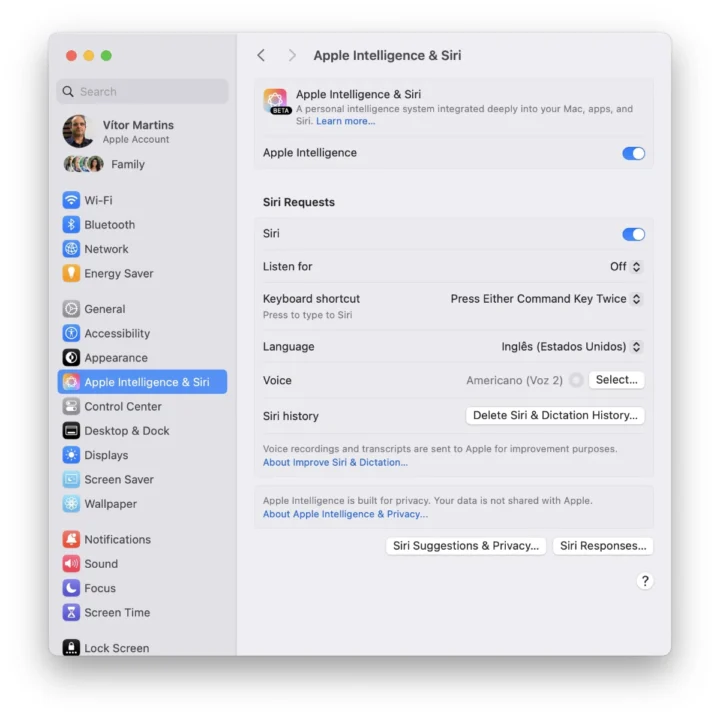Select General in the sidebar
The image size is (720, 720).
tap(142, 309)
